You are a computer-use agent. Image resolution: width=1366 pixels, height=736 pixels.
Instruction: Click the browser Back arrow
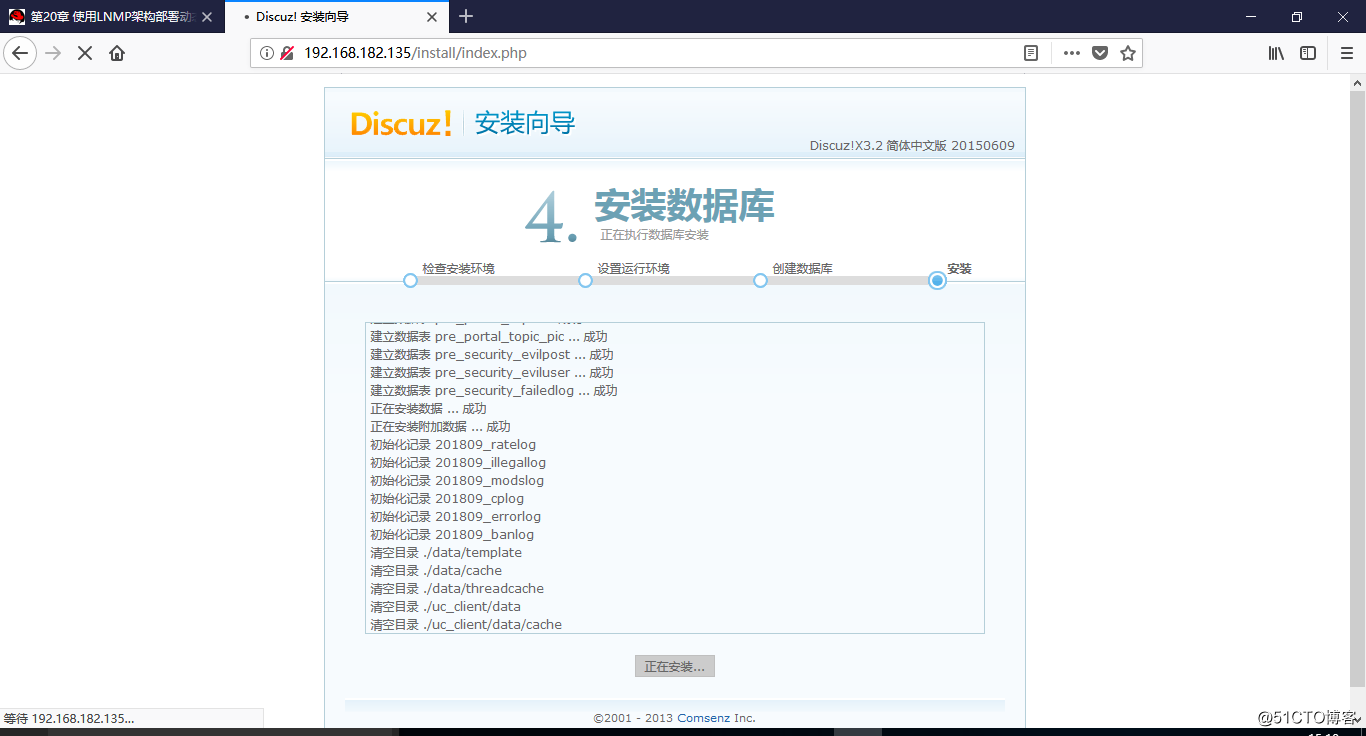[x=20, y=53]
